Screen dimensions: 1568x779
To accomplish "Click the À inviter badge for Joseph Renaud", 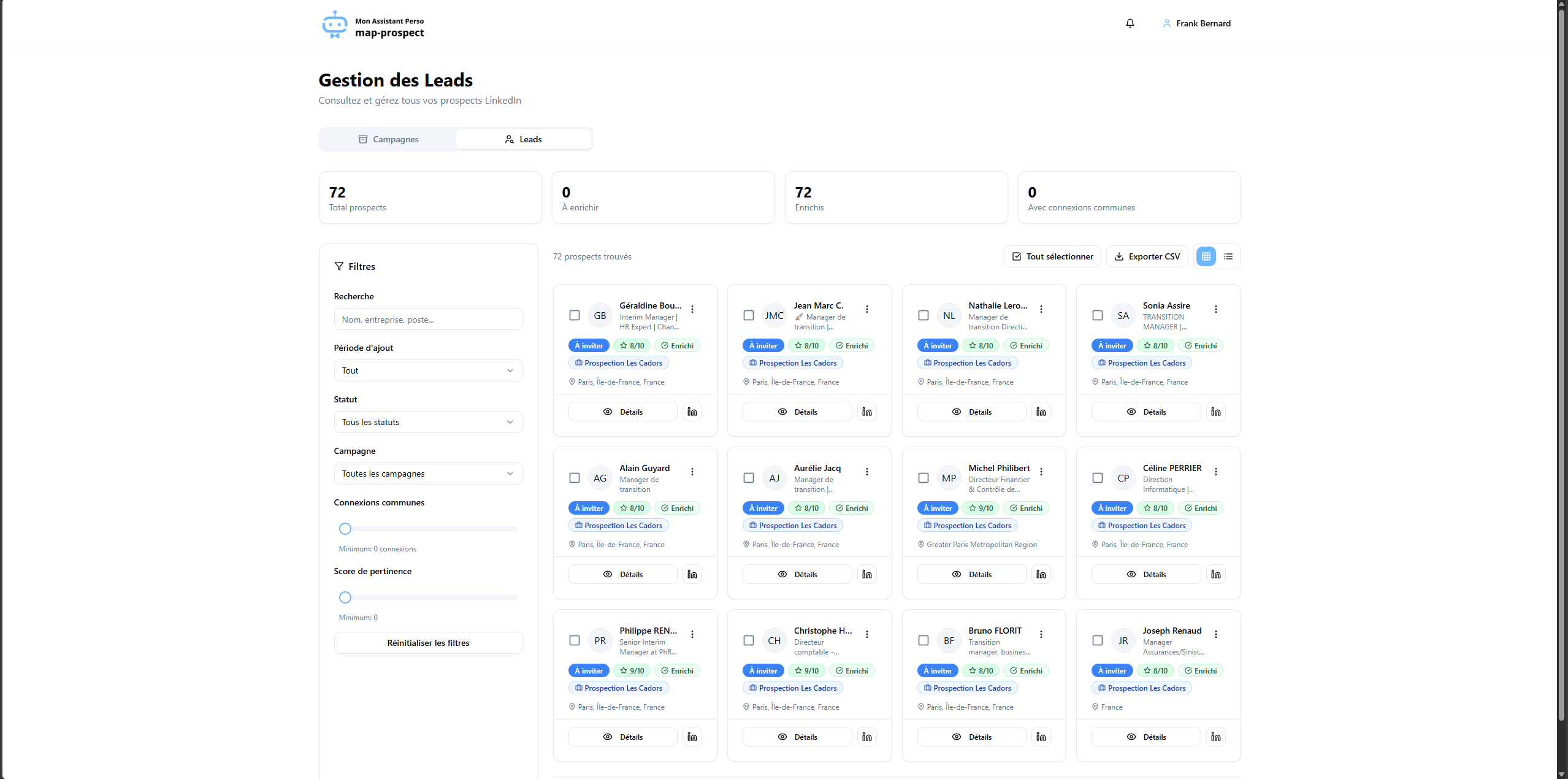I will click(1112, 671).
